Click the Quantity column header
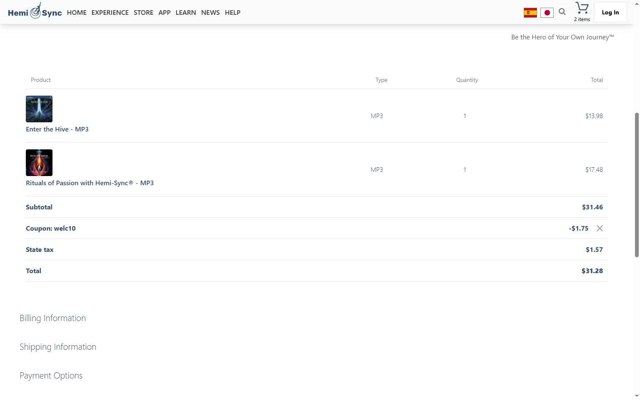Screen dimensions: 640x400 tap(467, 80)
